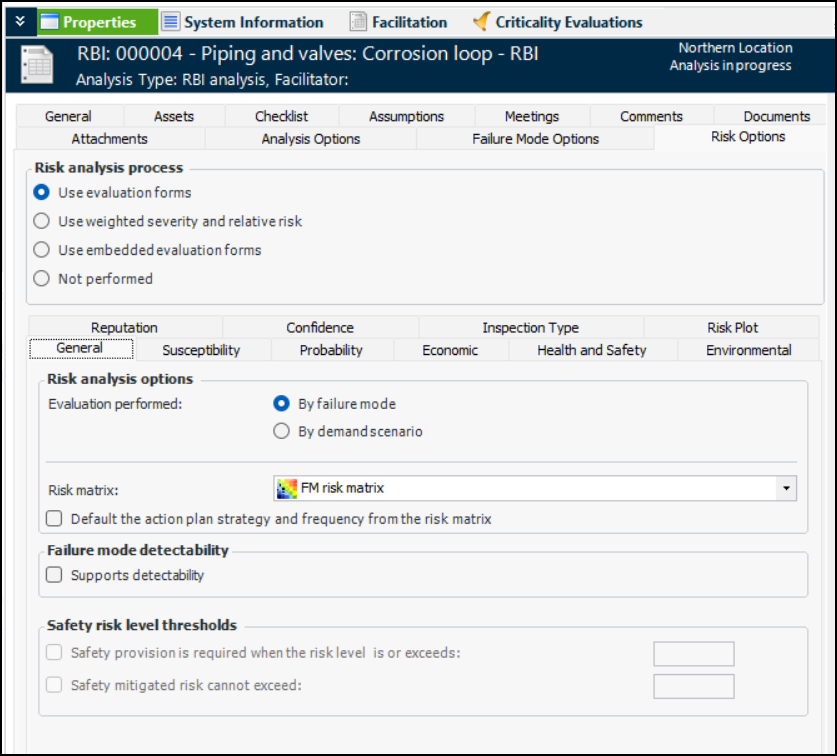This screenshot has height=756, width=837.
Task: Click the Safety mitigated risk input box
Action: tap(693, 686)
